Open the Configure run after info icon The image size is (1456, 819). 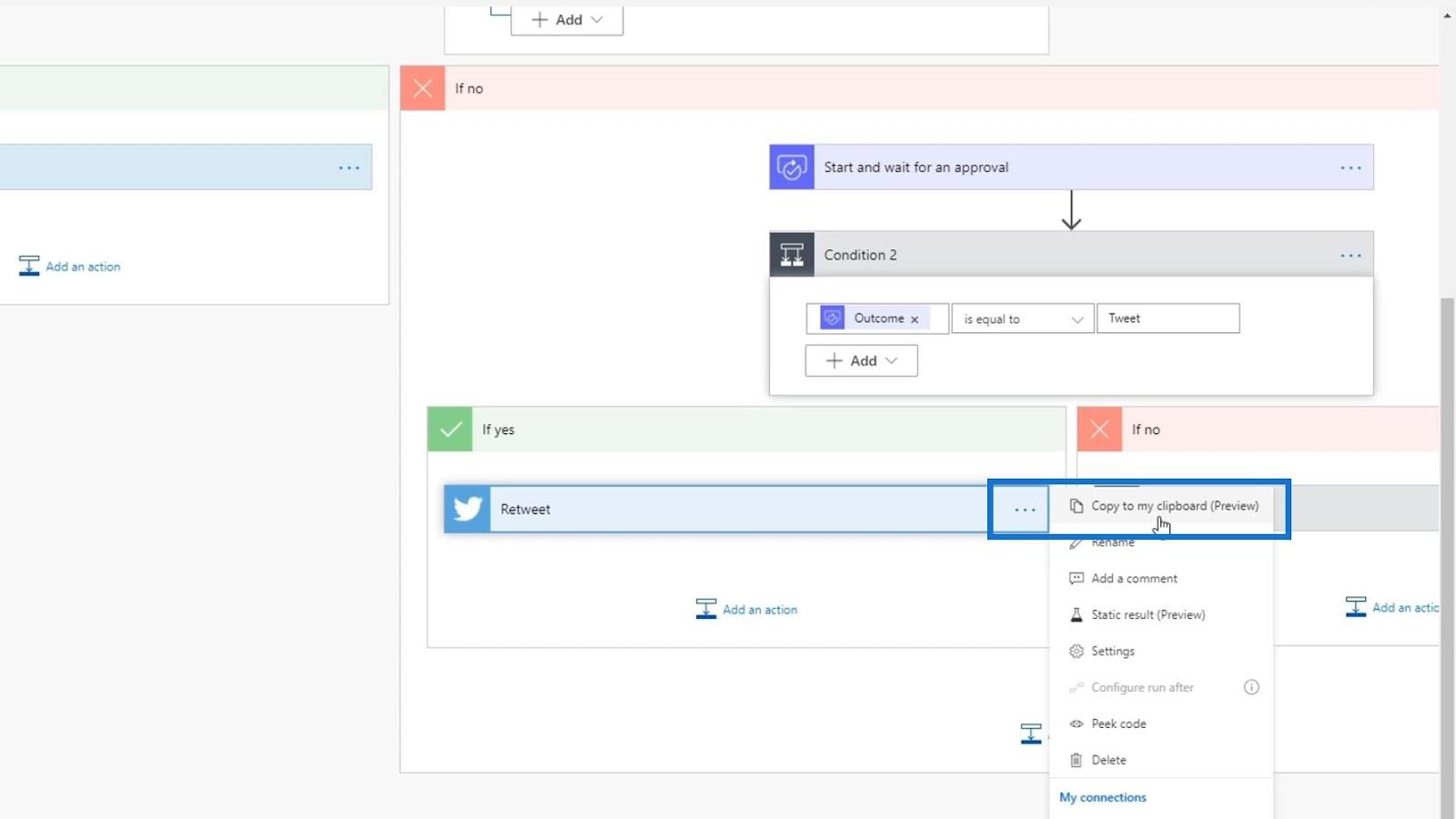[1251, 687]
